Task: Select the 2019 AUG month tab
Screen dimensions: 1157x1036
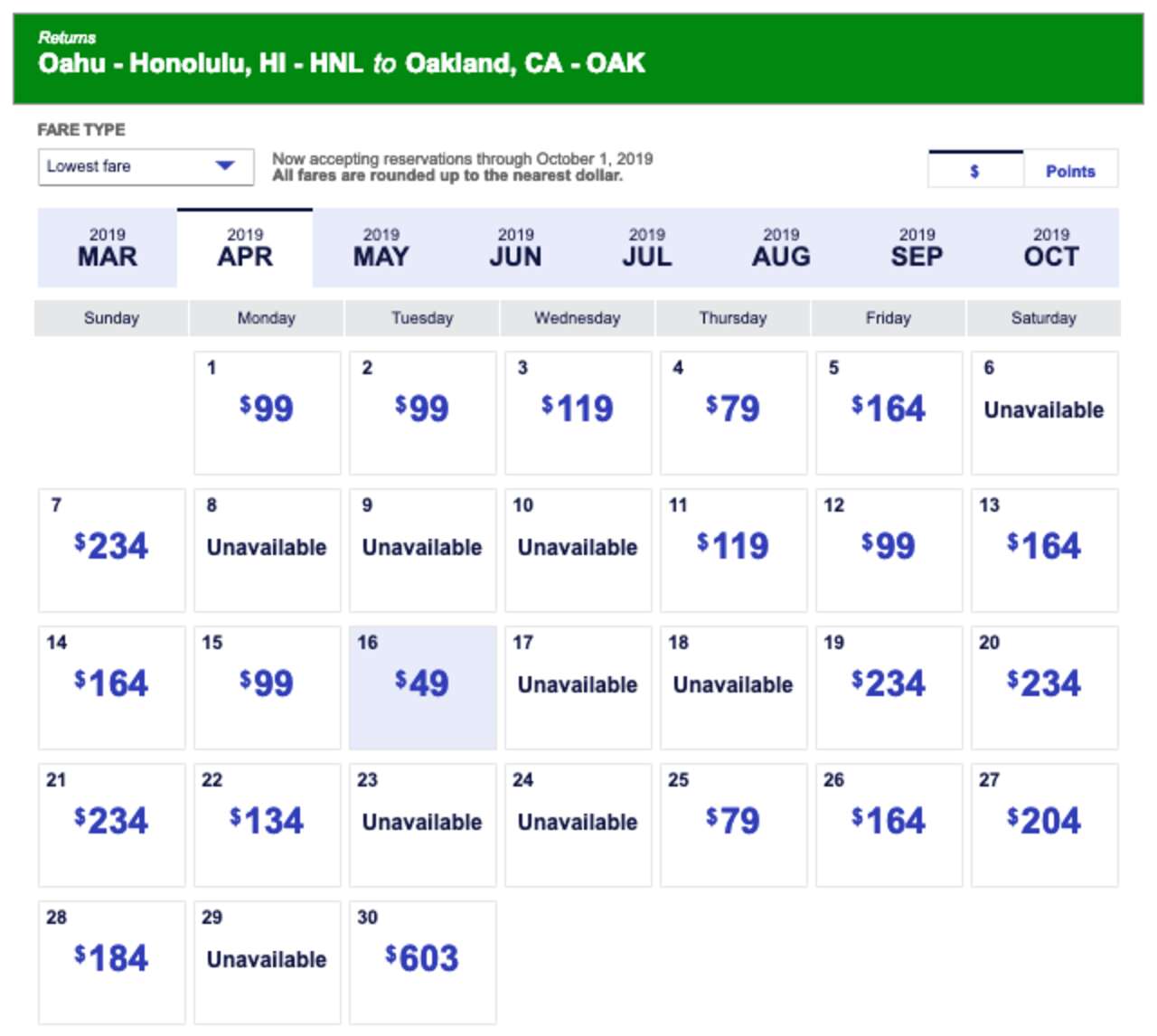Action: tap(781, 248)
